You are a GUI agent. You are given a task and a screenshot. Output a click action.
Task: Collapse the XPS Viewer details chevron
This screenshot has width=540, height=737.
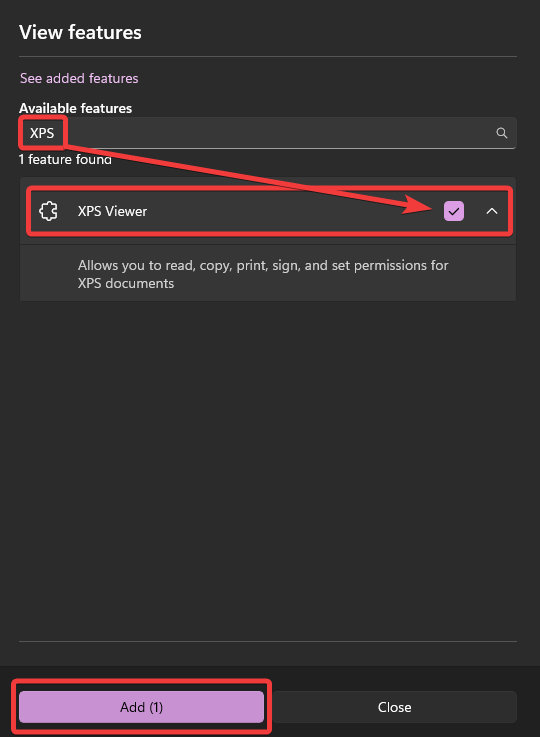pyautogui.click(x=492, y=211)
